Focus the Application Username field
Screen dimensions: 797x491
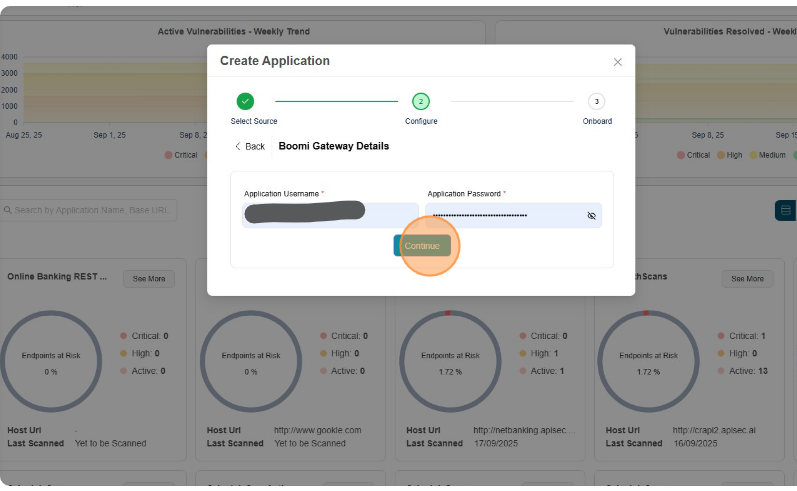point(330,215)
